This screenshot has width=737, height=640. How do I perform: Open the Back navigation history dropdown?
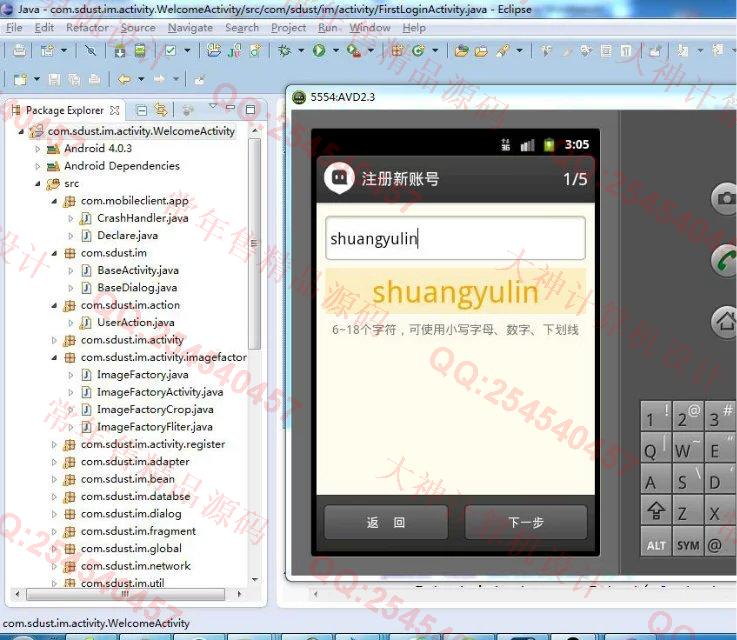141,79
